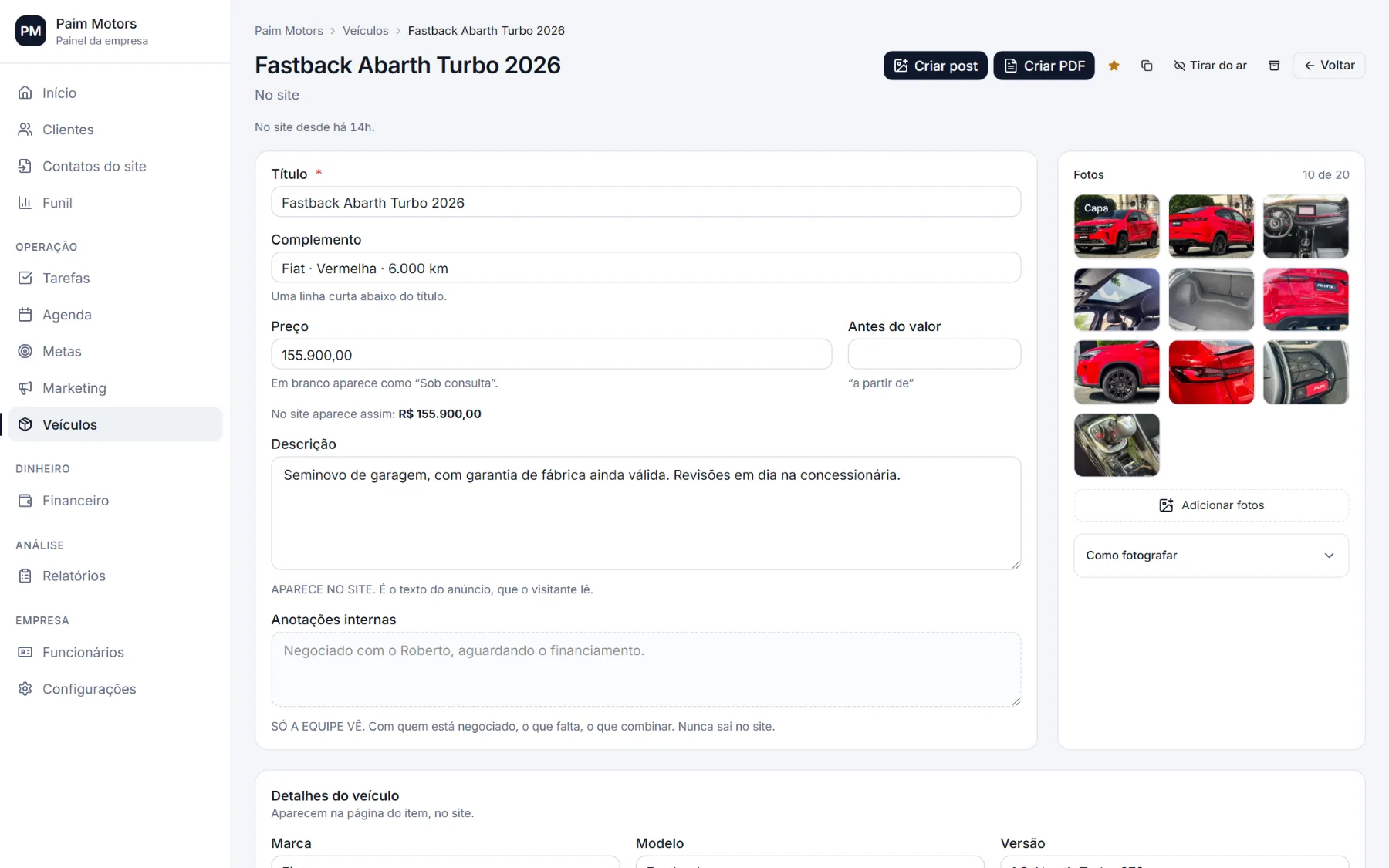Viewport: 1389px width, 868px height.
Task: Click the duplicate copy icon
Action: pyautogui.click(x=1147, y=66)
